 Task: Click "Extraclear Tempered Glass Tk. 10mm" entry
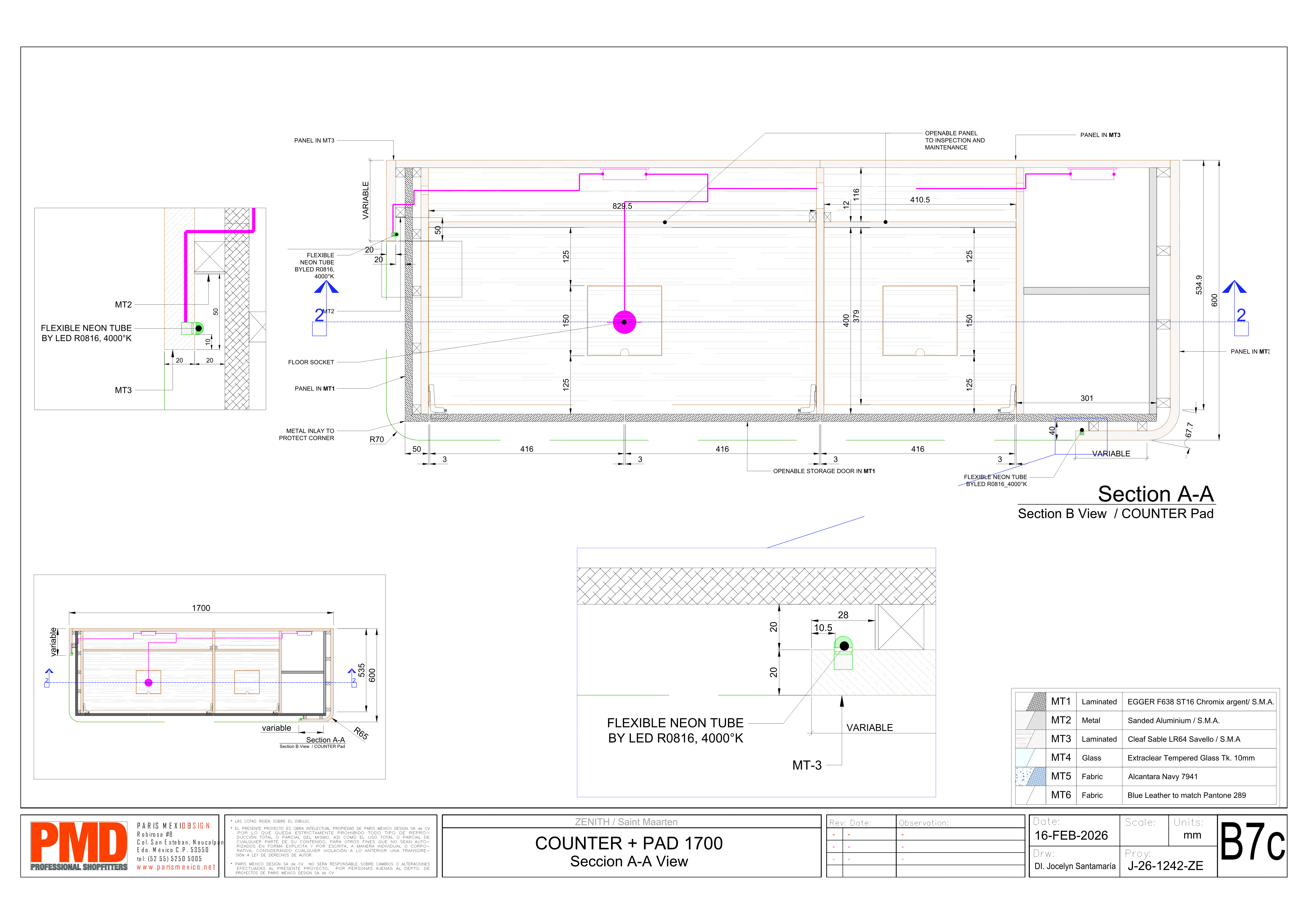1191,758
